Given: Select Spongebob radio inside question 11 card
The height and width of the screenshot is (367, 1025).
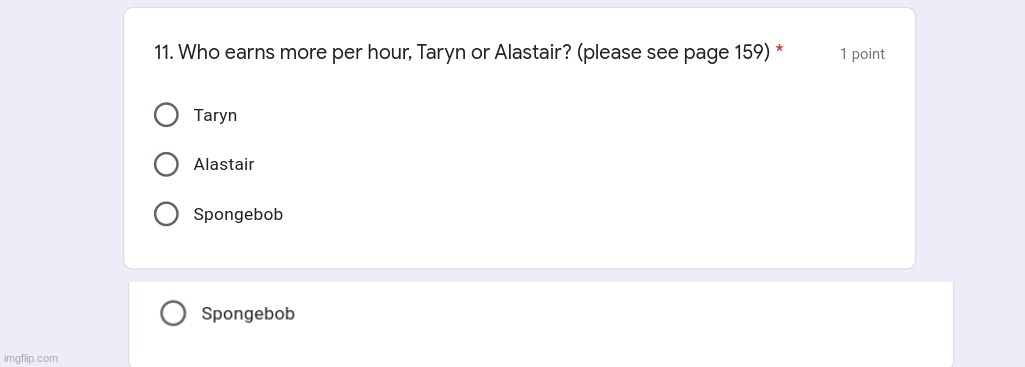Looking at the screenshot, I should click(x=166, y=213).
